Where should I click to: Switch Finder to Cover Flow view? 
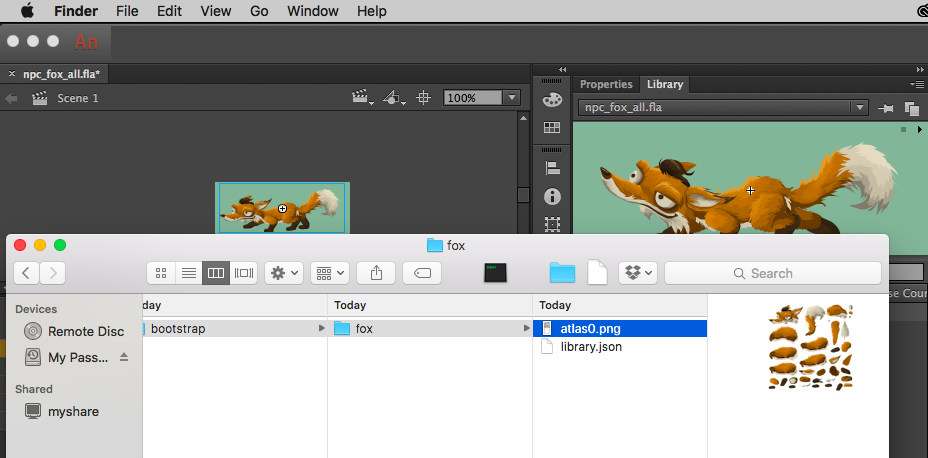tap(243, 273)
